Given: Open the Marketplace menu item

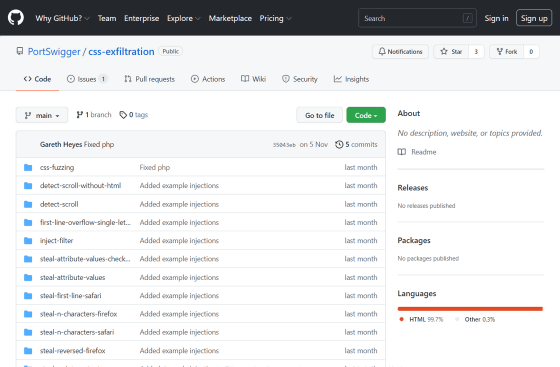Looking at the screenshot, I should [x=230, y=18].
